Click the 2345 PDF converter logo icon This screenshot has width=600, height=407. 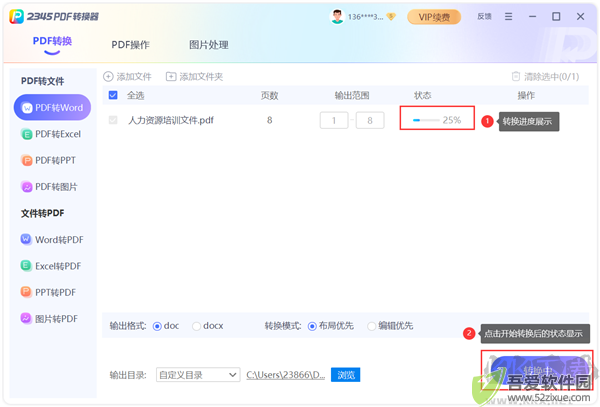click(x=16, y=16)
